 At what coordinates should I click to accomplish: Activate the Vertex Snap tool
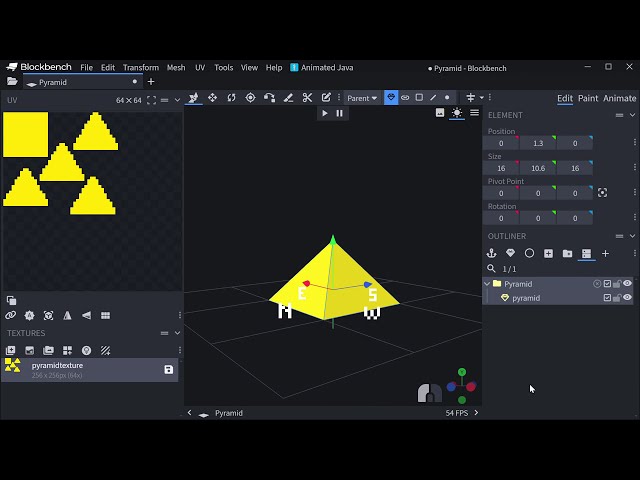(x=269, y=98)
